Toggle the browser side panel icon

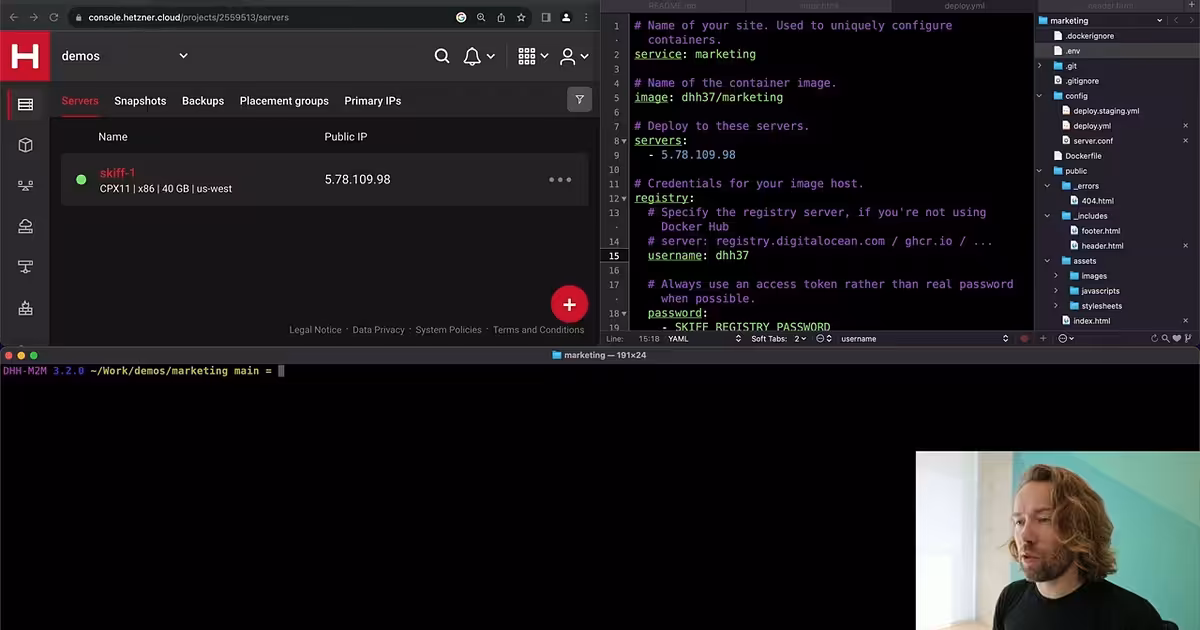546,17
